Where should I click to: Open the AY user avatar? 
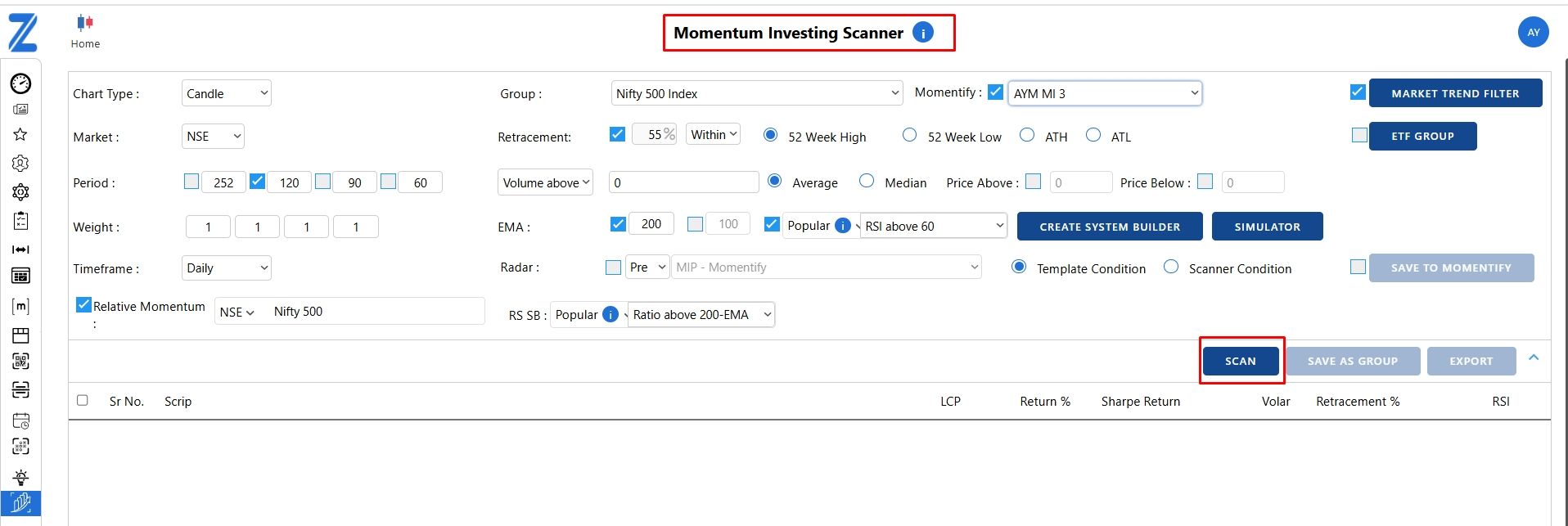pyautogui.click(x=1533, y=33)
